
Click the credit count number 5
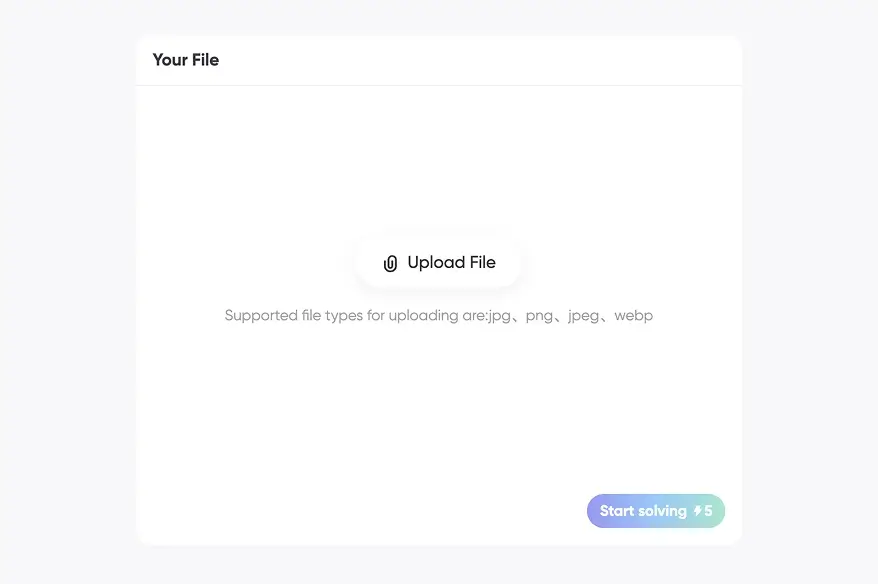coord(709,511)
